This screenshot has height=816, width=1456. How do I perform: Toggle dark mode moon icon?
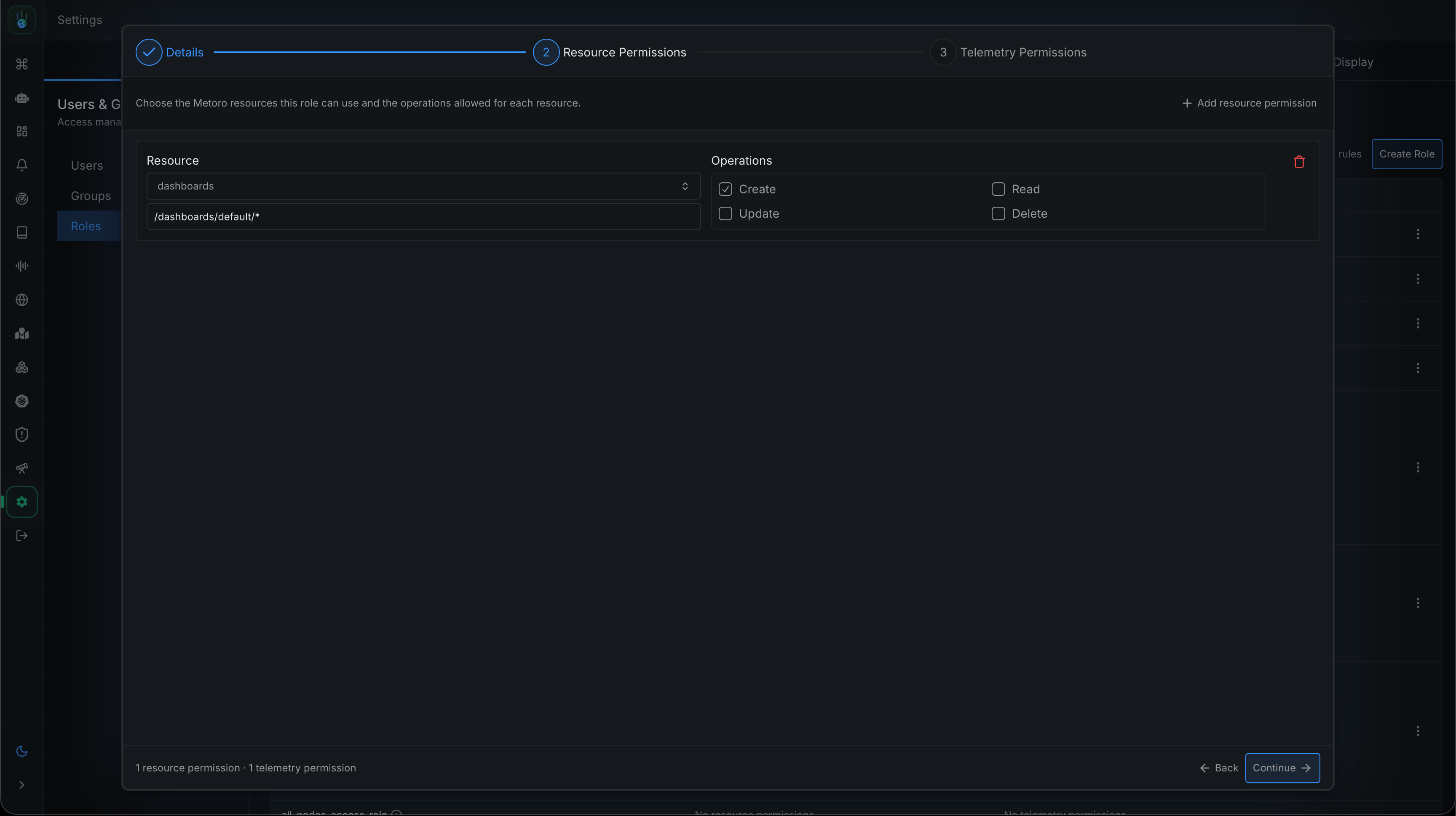(x=21, y=751)
